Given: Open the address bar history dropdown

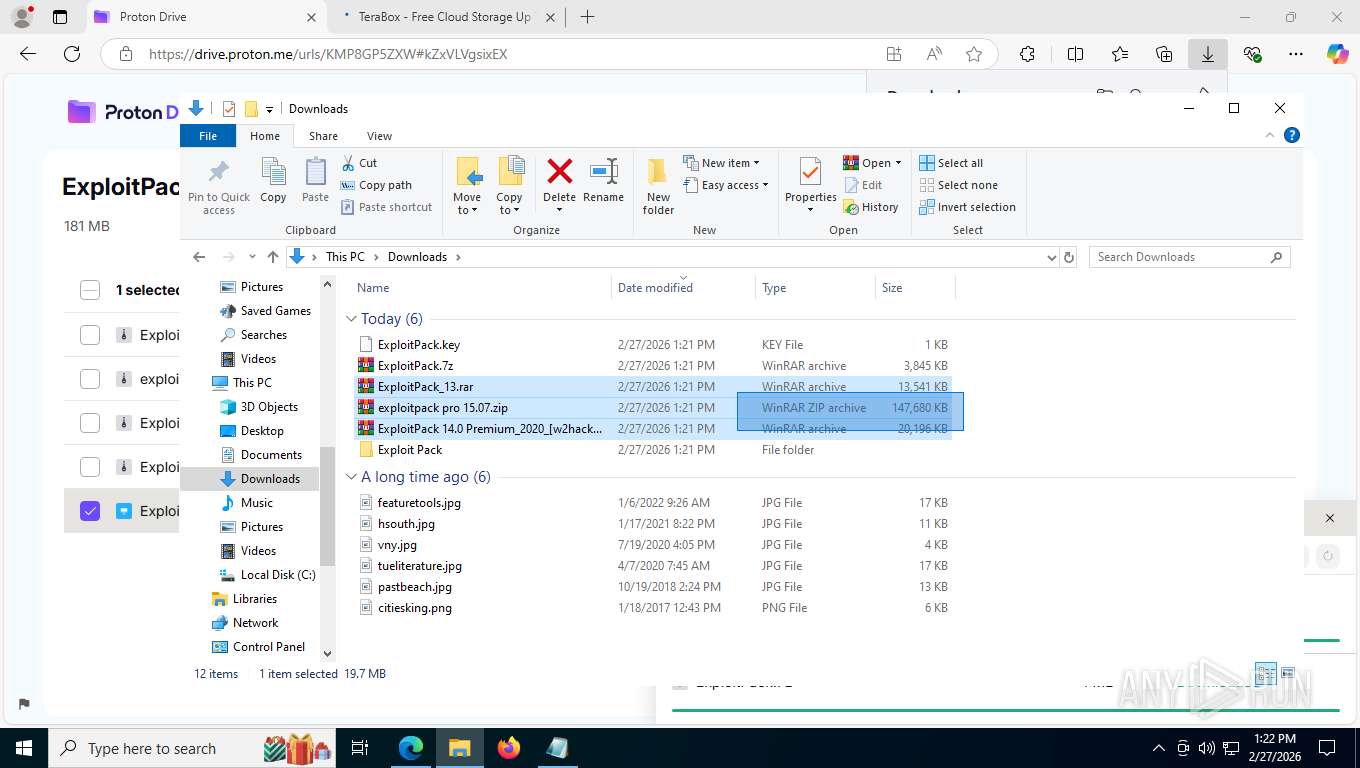Looking at the screenshot, I should coord(1051,257).
